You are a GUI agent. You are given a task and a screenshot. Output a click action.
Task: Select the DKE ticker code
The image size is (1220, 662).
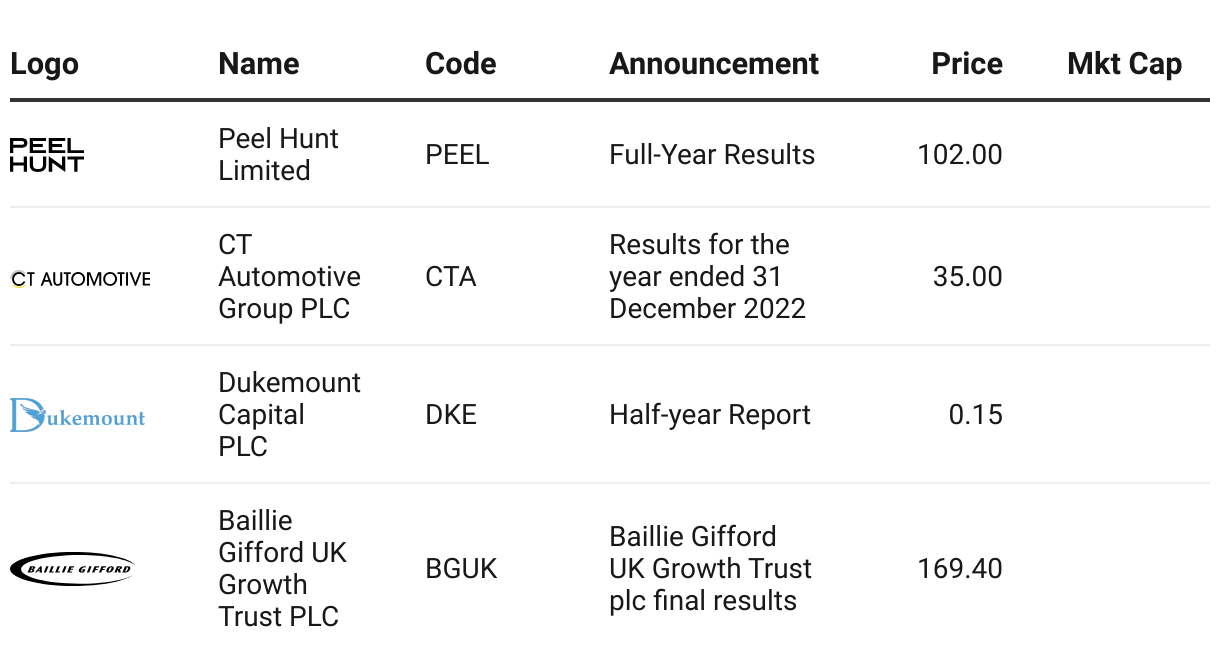(451, 415)
